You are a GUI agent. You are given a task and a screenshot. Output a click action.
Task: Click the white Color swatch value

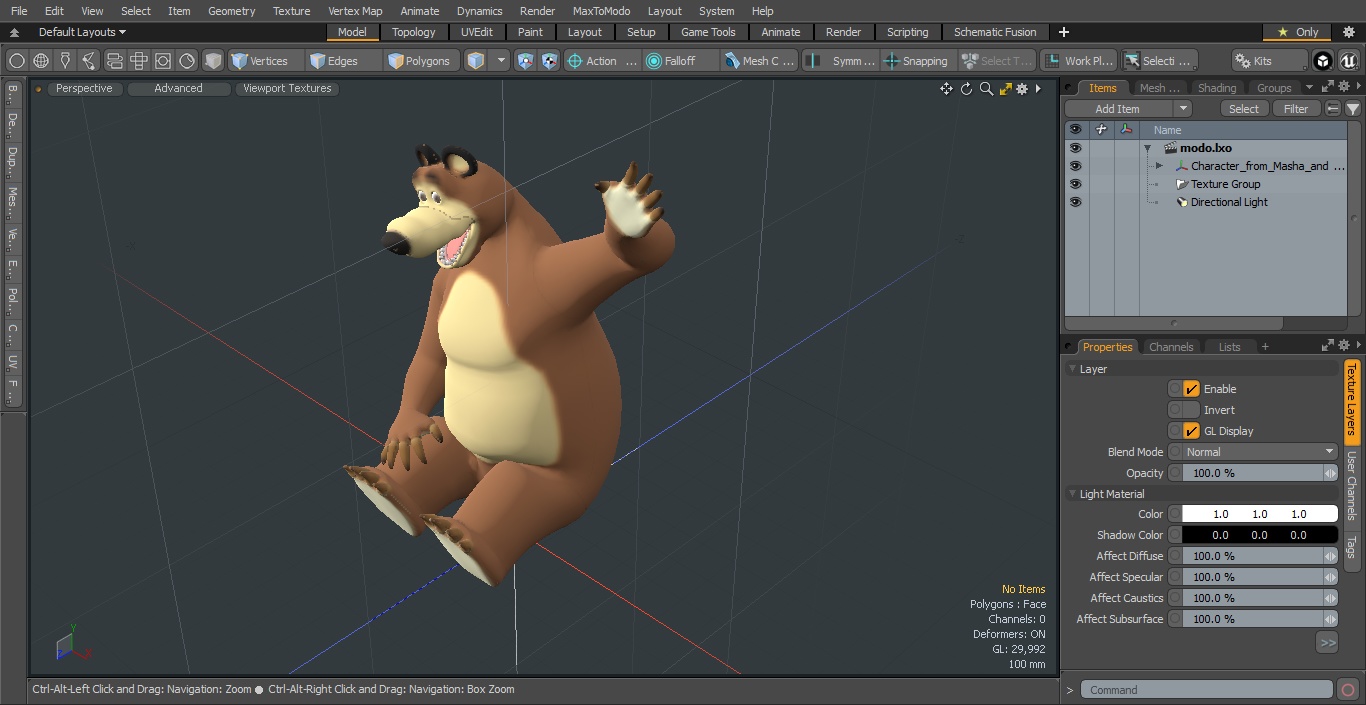click(x=1259, y=514)
